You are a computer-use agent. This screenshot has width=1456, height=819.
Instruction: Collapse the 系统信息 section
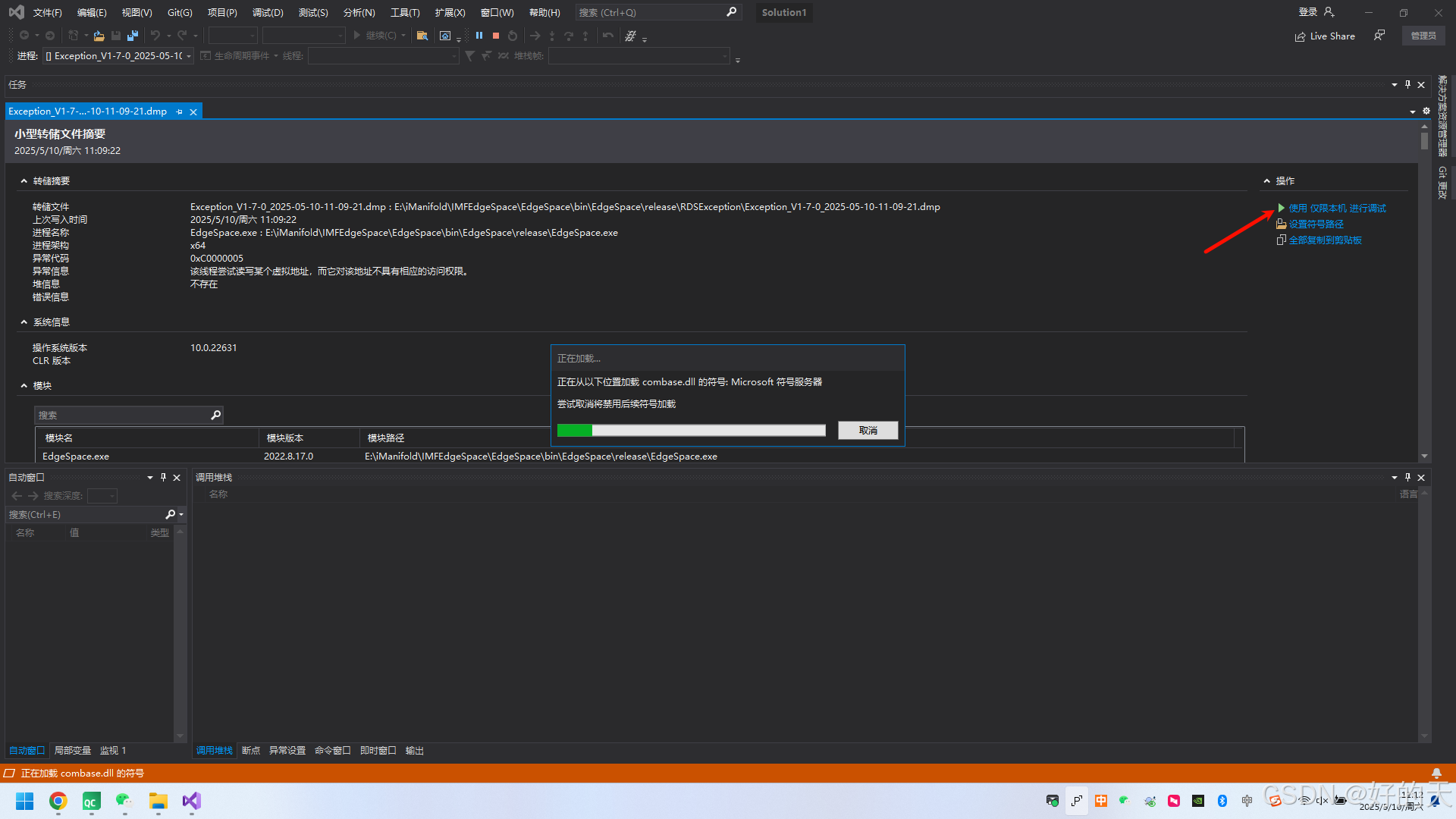point(24,322)
